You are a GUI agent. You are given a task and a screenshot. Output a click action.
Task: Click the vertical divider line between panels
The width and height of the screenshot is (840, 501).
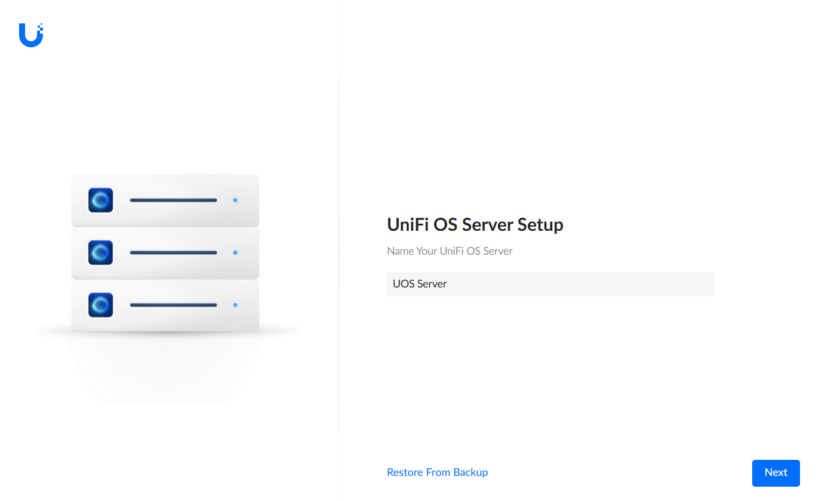tap(339, 250)
